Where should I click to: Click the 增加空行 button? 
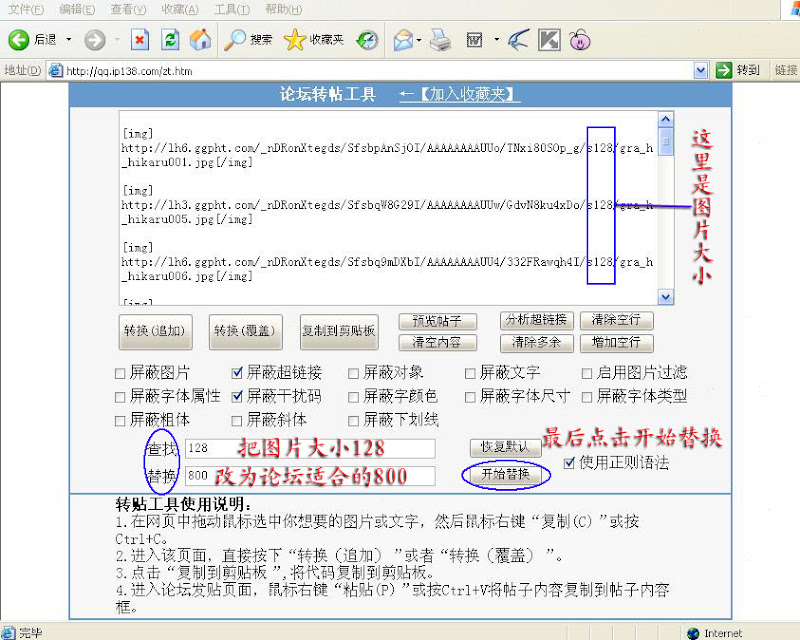[616, 343]
